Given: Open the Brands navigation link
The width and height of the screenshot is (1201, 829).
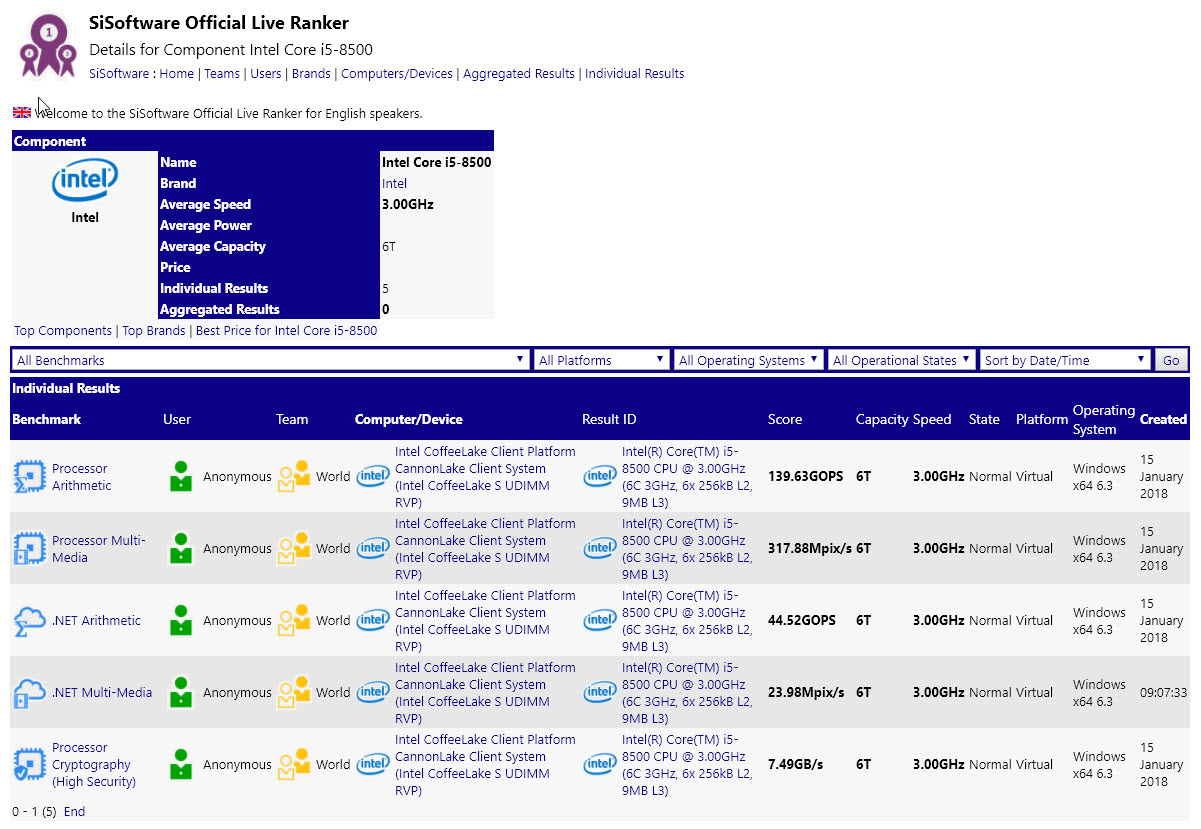Looking at the screenshot, I should pyautogui.click(x=311, y=74).
